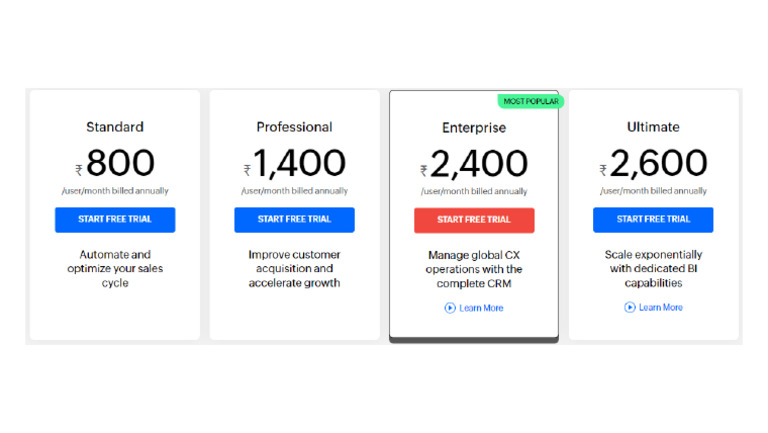Click the ₹800 Standard price
768x433 pixels.
[x=115, y=163]
